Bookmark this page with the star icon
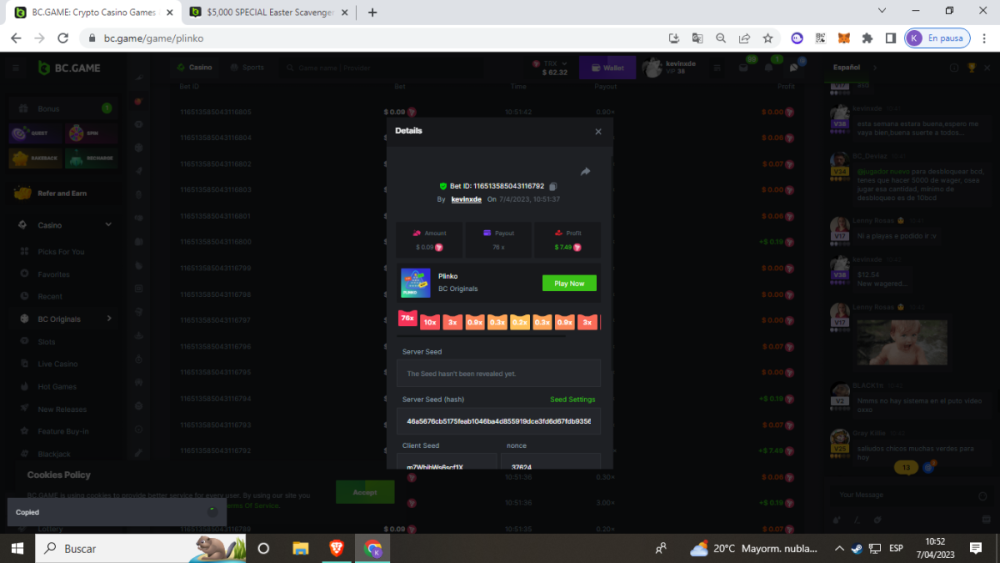This screenshot has width=1000, height=563. pos(768,38)
